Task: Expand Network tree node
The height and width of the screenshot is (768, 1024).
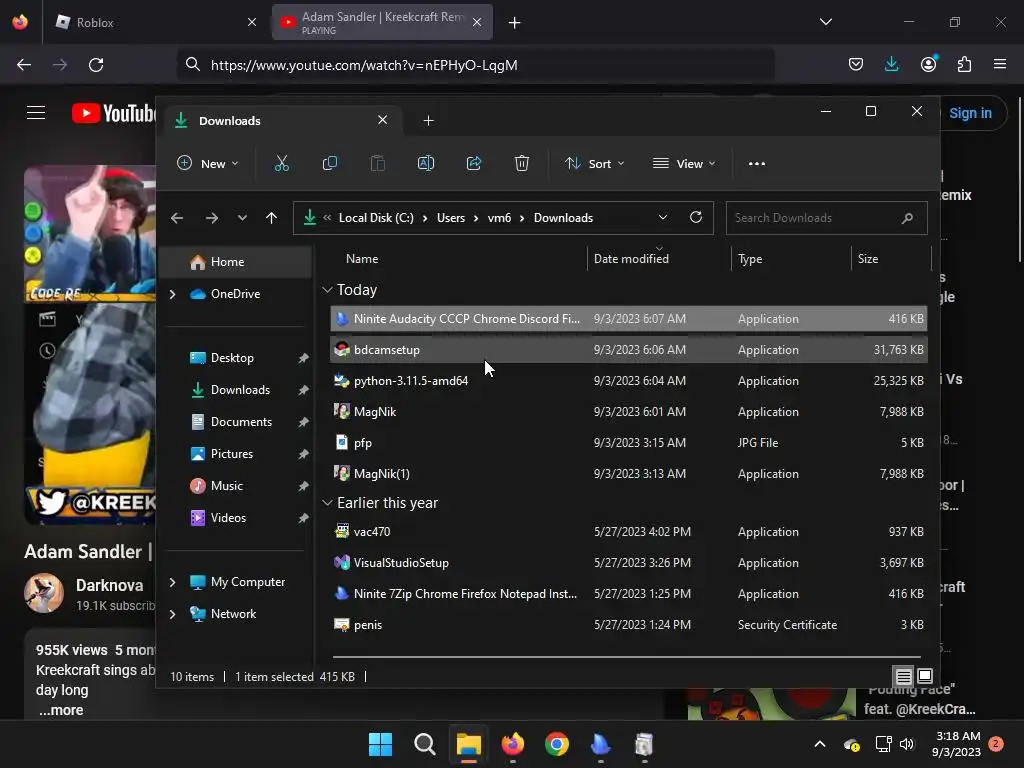Action: pyautogui.click(x=172, y=614)
